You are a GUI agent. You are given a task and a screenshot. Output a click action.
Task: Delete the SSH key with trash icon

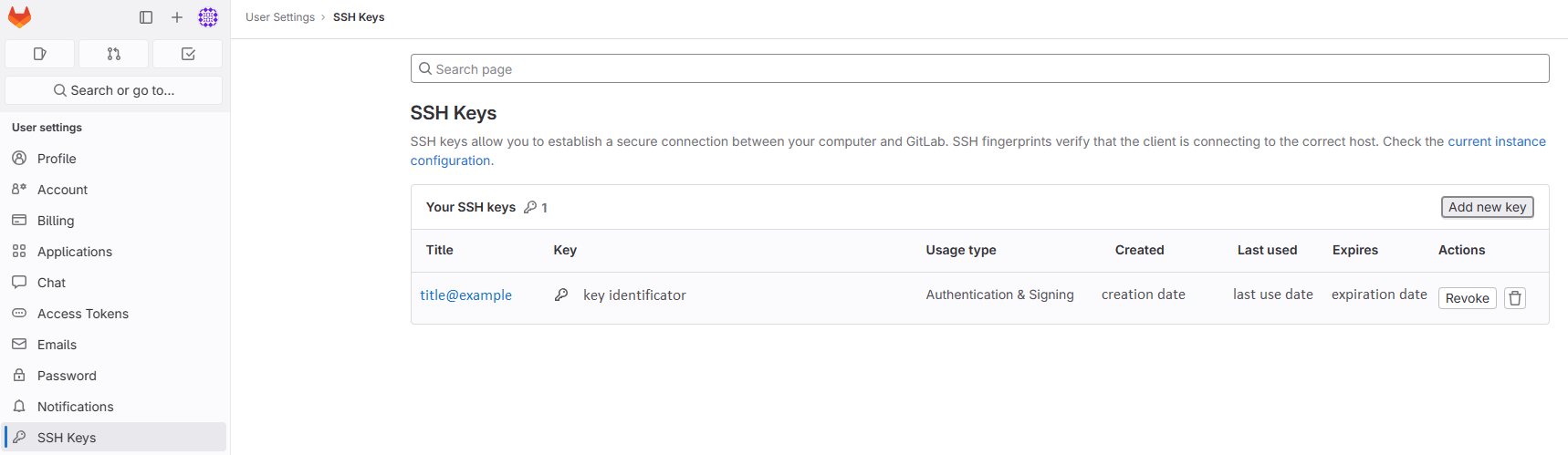tap(1515, 298)
